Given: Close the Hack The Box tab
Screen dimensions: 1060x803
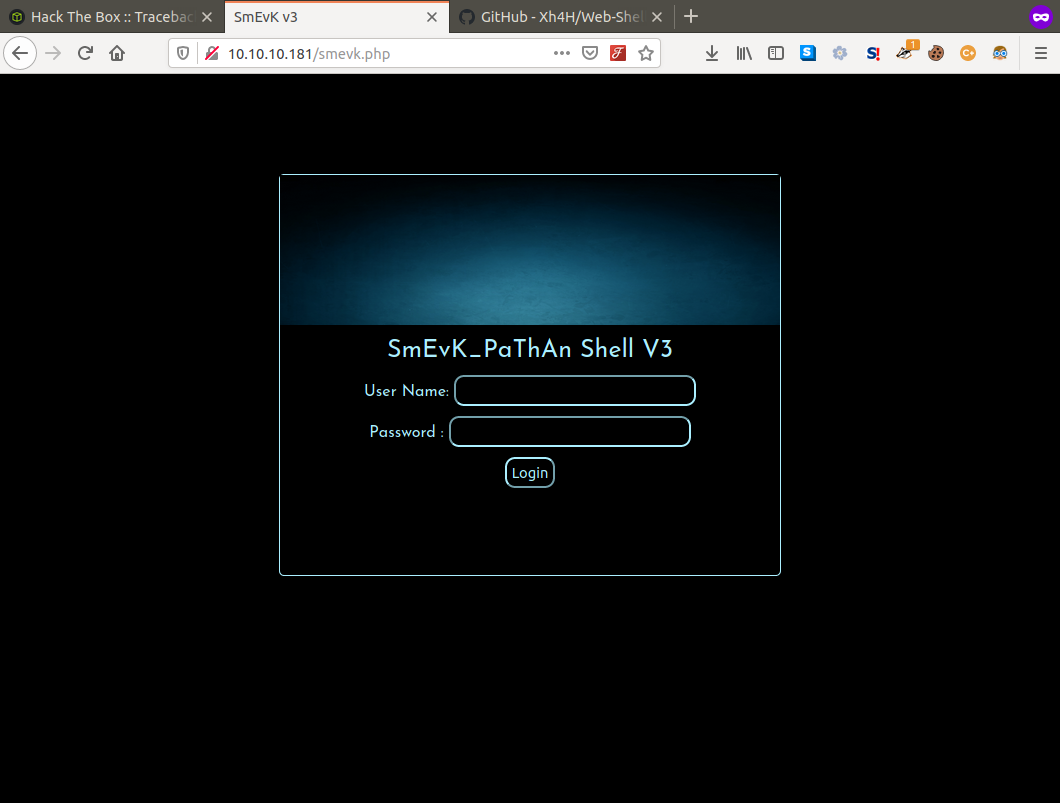Looking at the screenshot, I should point(207,17).
